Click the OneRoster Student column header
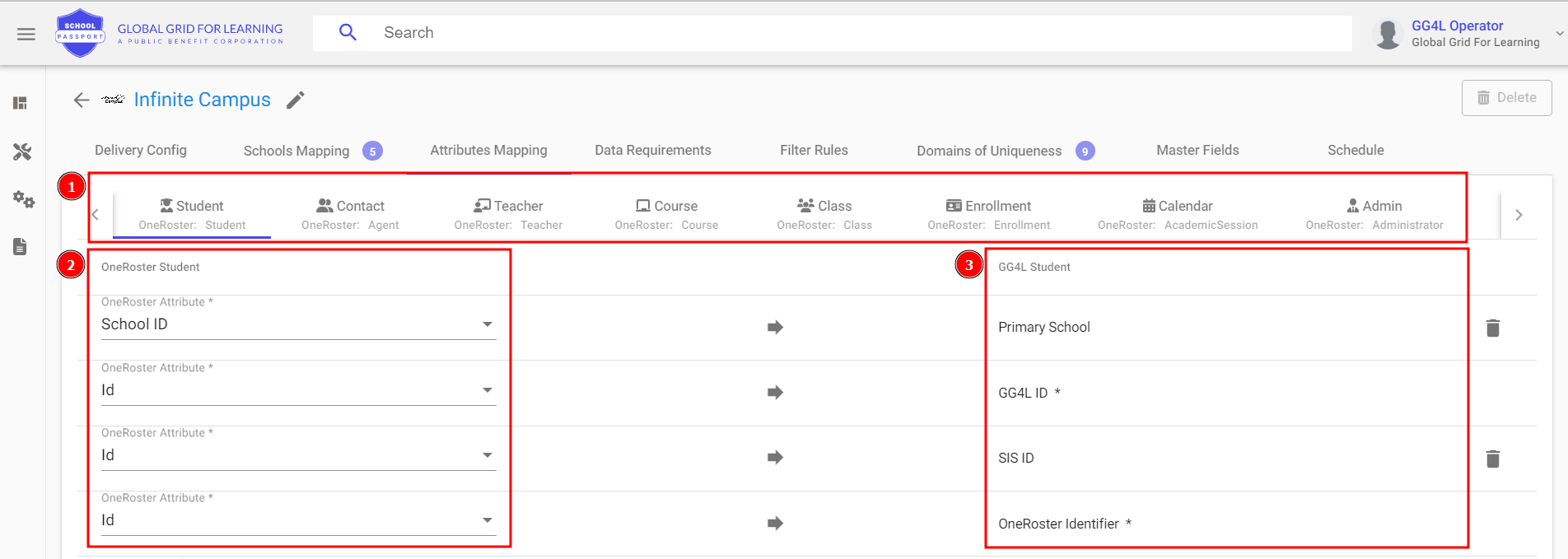Screen dimensions: 1568x559 coord(151,267)
